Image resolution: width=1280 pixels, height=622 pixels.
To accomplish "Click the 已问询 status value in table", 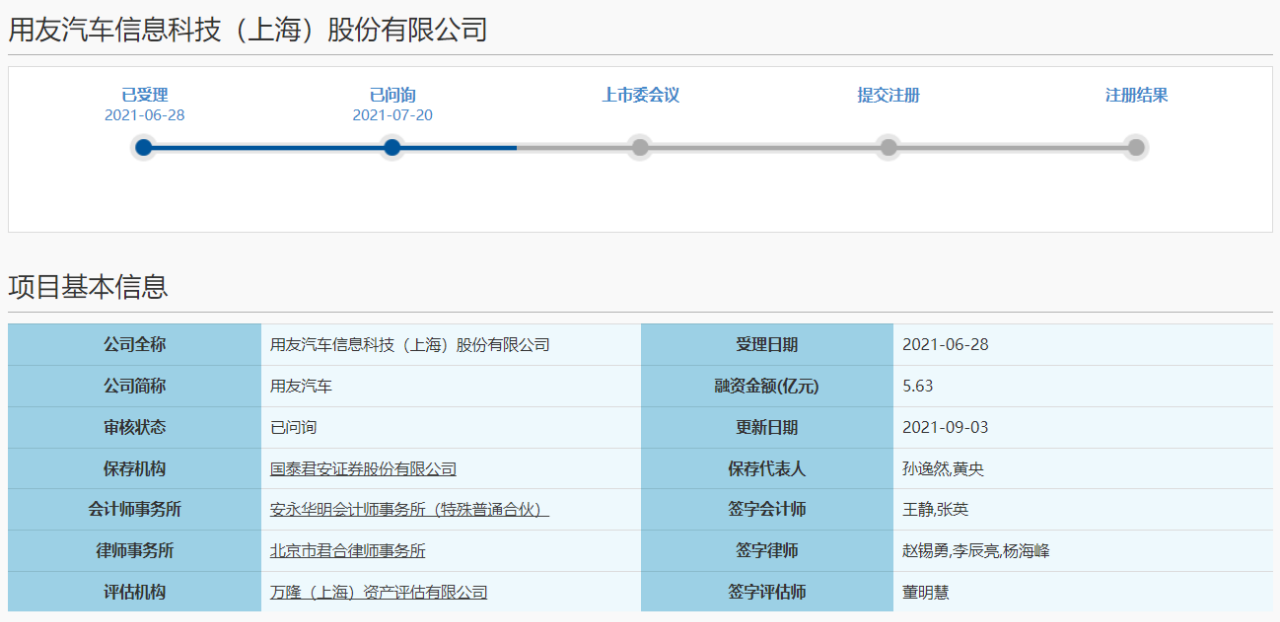I will click(x=294, y=427).
